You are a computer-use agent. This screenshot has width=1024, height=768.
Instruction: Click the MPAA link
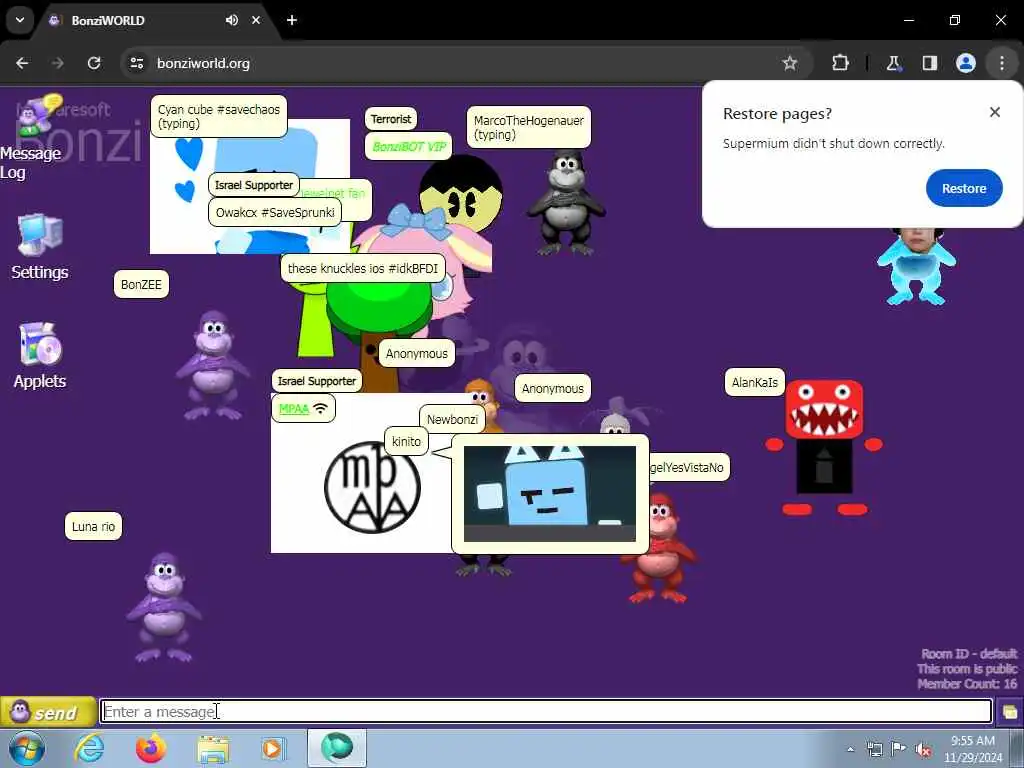pyautogui.click(x=293, y=409)
